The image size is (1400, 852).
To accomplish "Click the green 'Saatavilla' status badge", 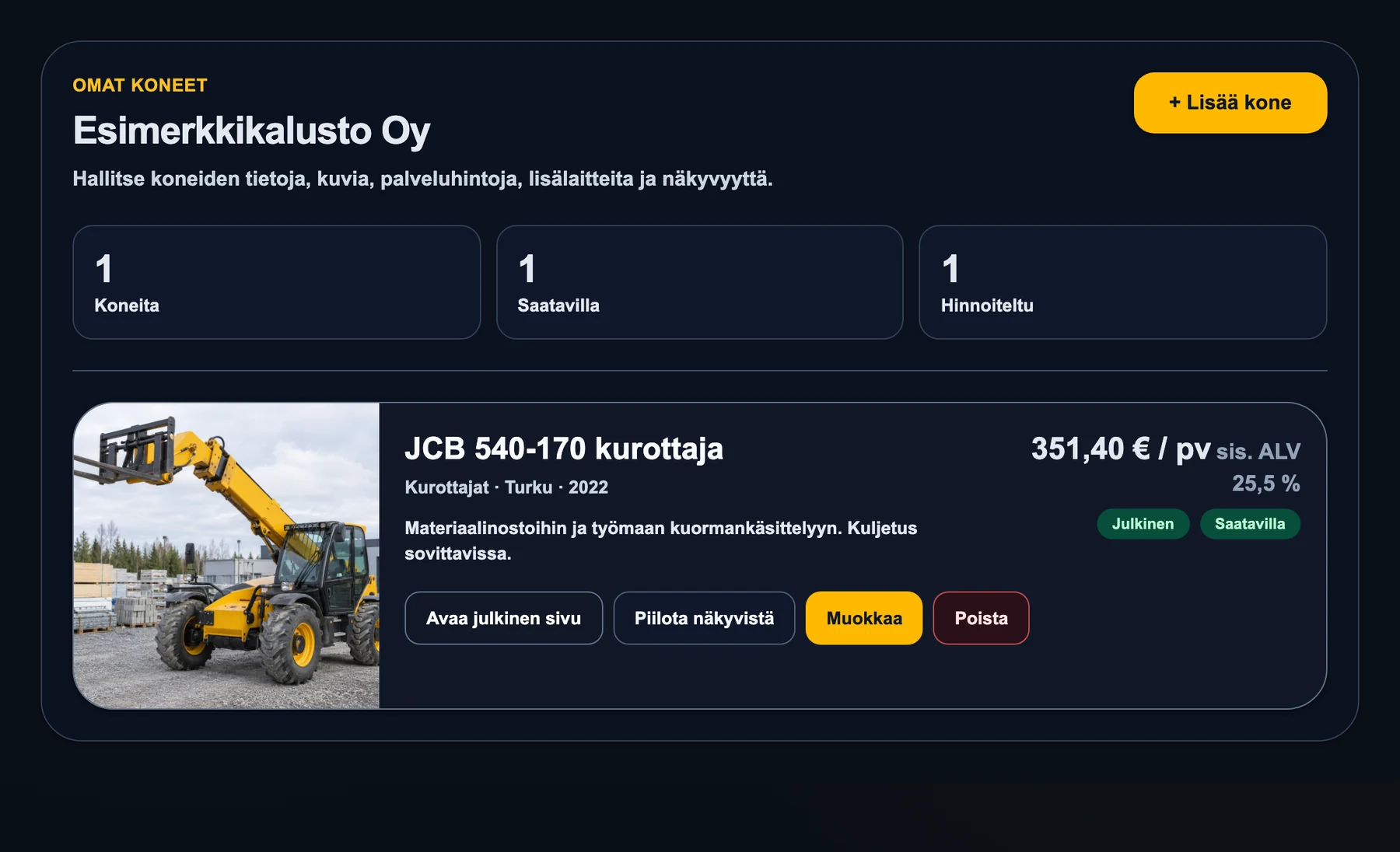I will tap(1250, 524).
